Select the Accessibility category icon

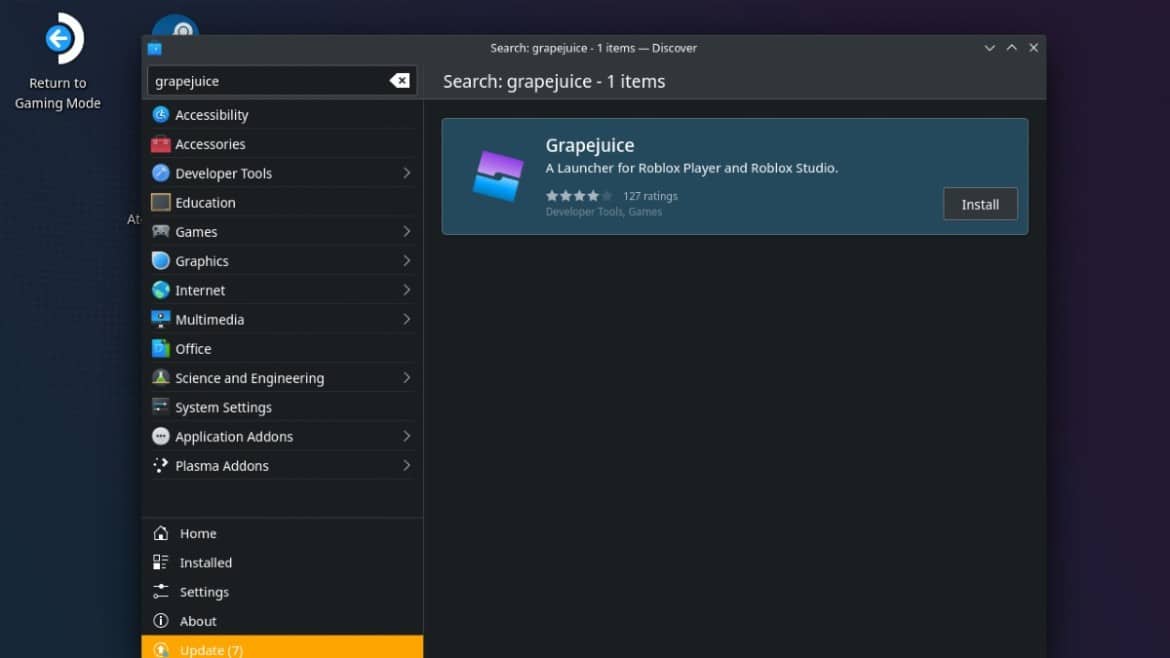[161, 115]
